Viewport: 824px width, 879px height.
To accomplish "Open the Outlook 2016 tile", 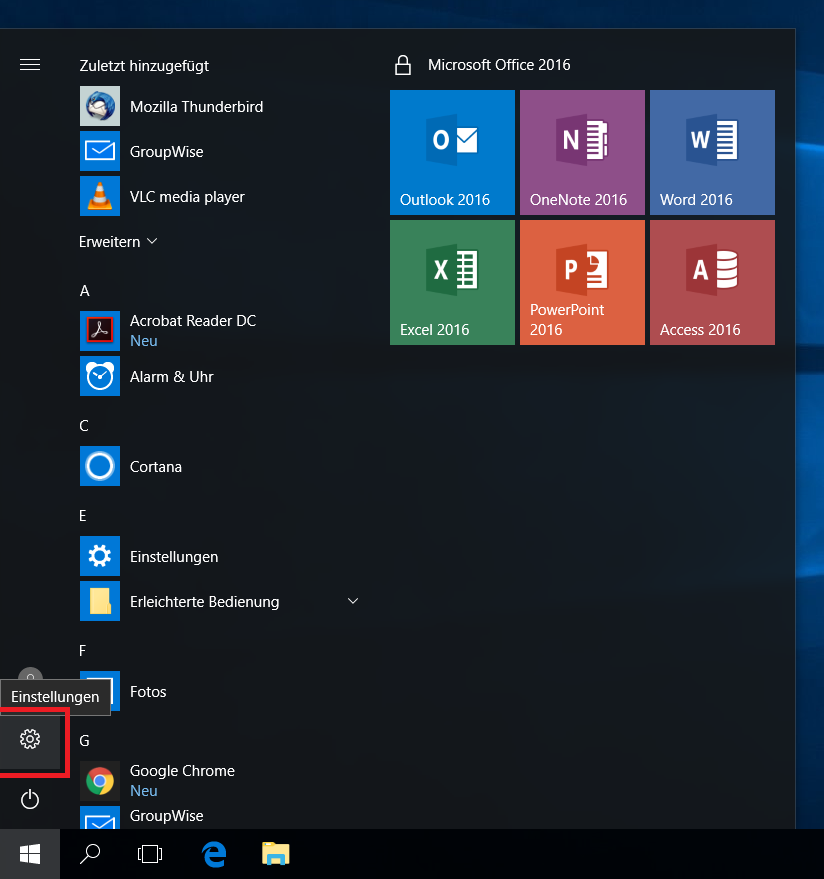I will [452, 152].
